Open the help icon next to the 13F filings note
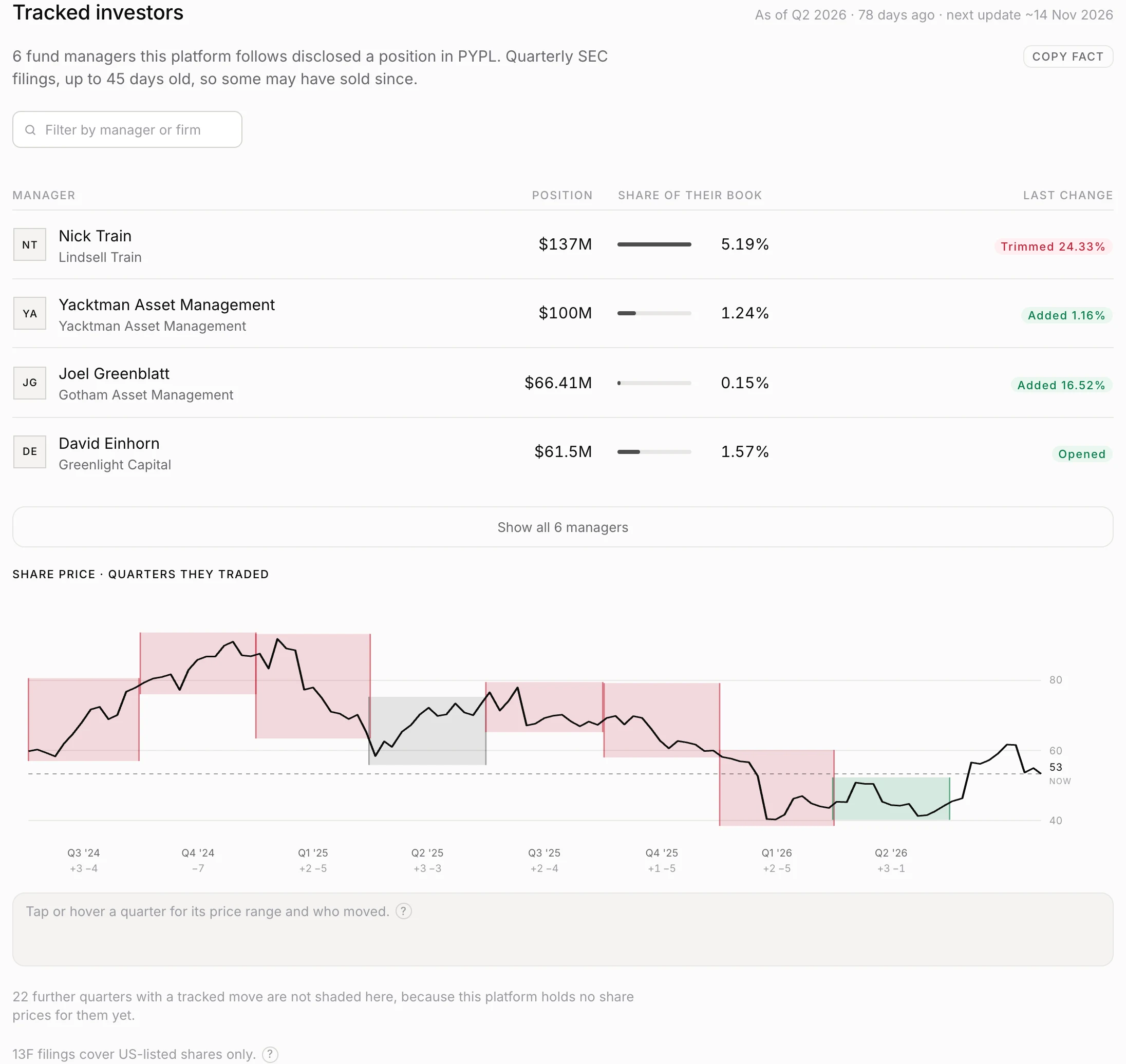Image resolution: width=1126 pixels, height=1064 pixels. 270,1054
